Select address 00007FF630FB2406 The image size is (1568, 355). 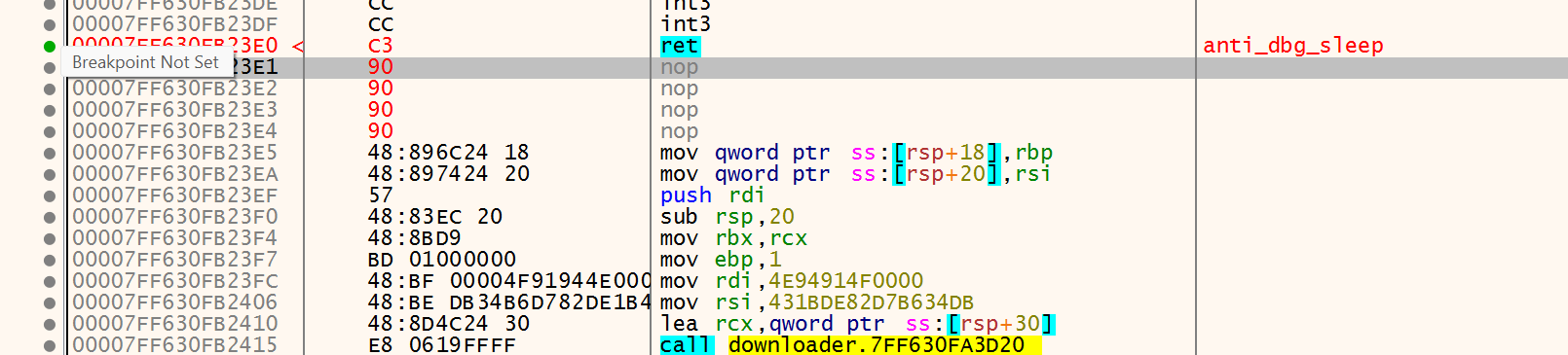click(x=175, y=302)
